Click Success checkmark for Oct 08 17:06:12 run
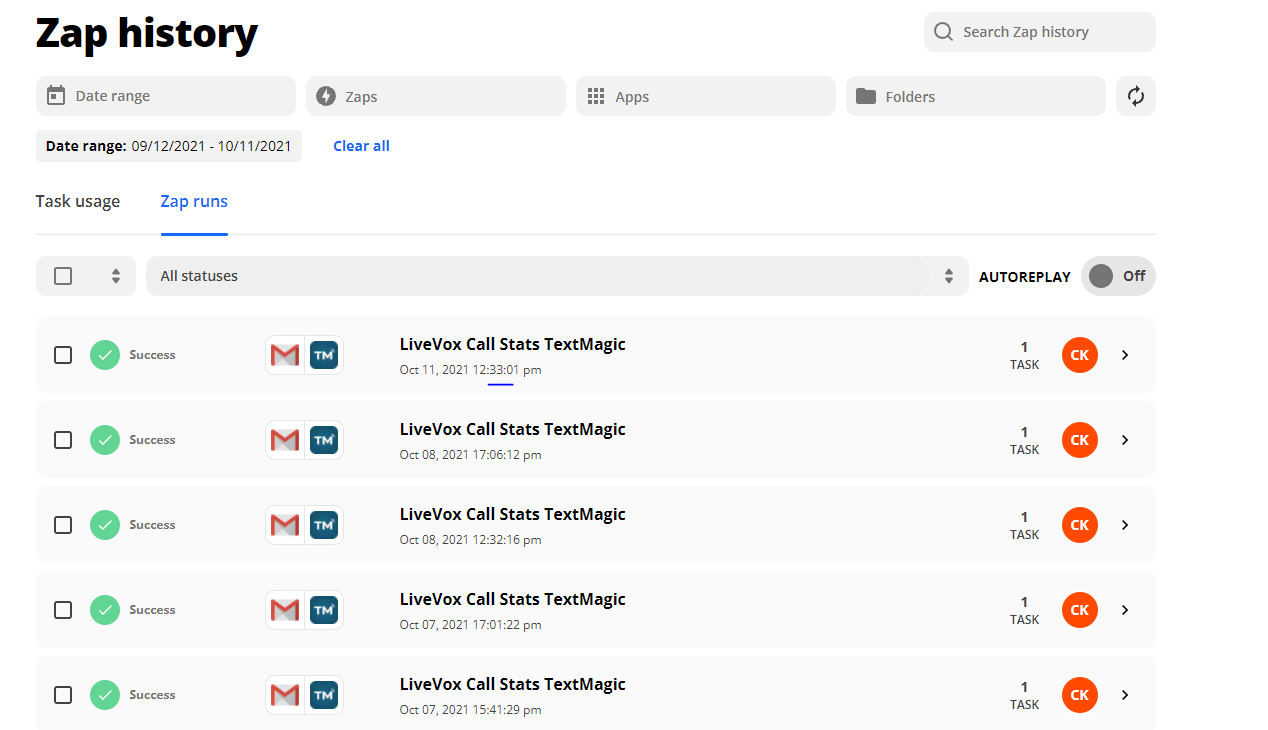Screen dimensions: 1268x730 (x=105, y=440)
